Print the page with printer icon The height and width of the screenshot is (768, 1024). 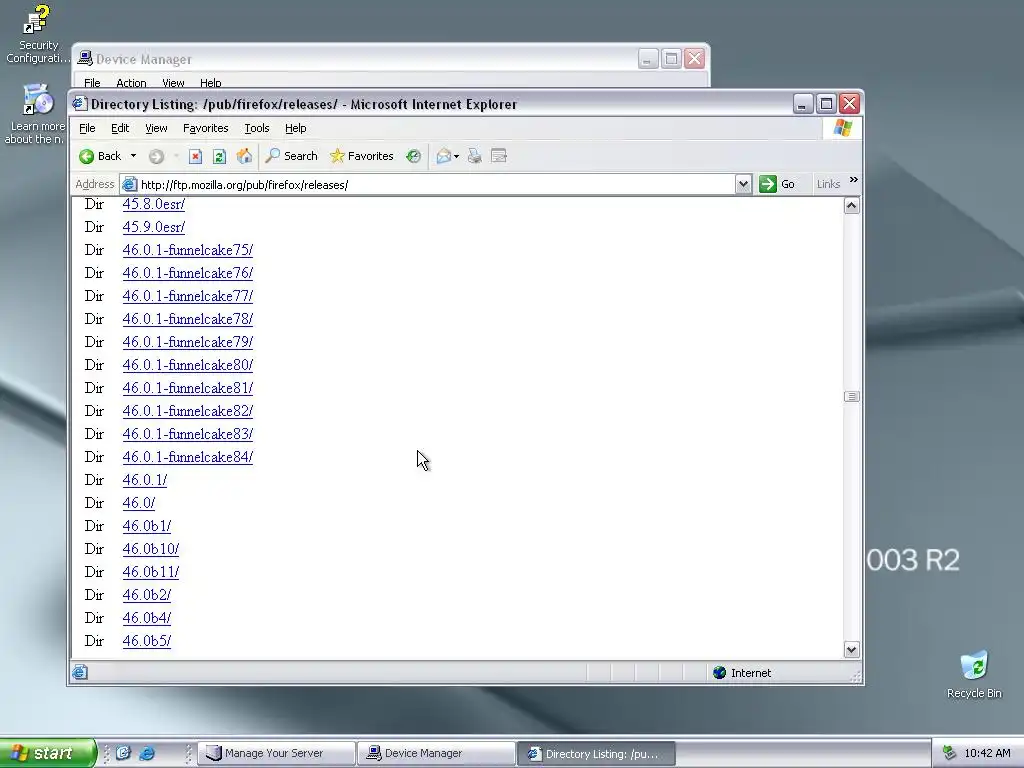tap(475, 156)
